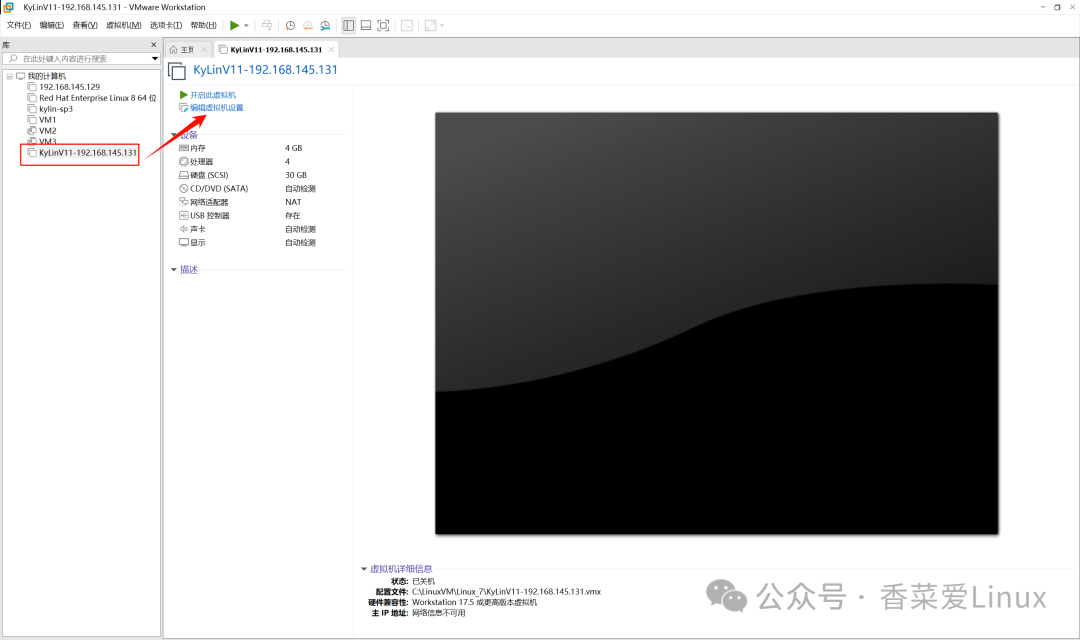Click the 显示 display device row
Image resolution: width=1080 pixels, height=640 pixels.
[262, 242]
